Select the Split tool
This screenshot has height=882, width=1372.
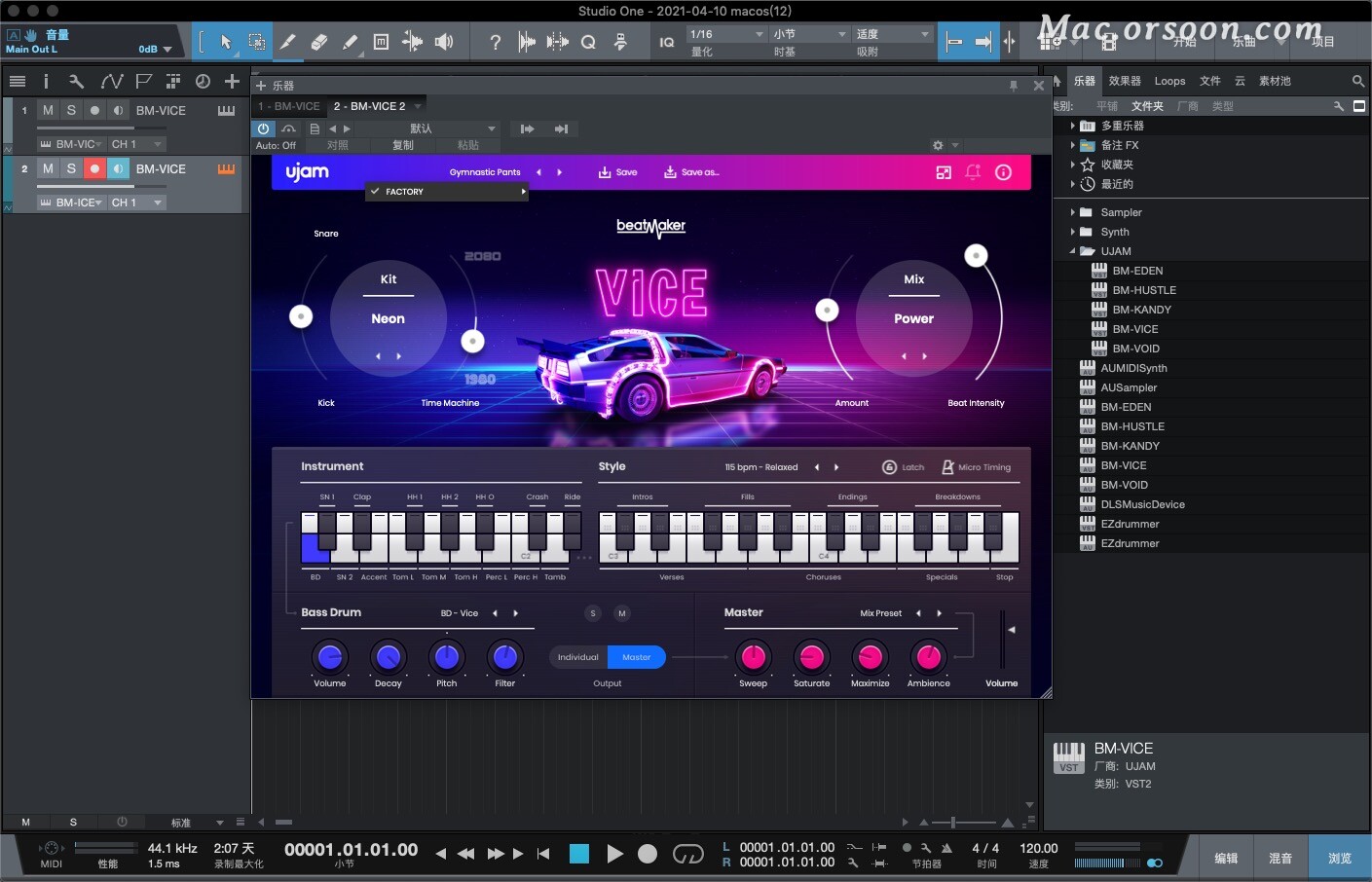(288, 42)
